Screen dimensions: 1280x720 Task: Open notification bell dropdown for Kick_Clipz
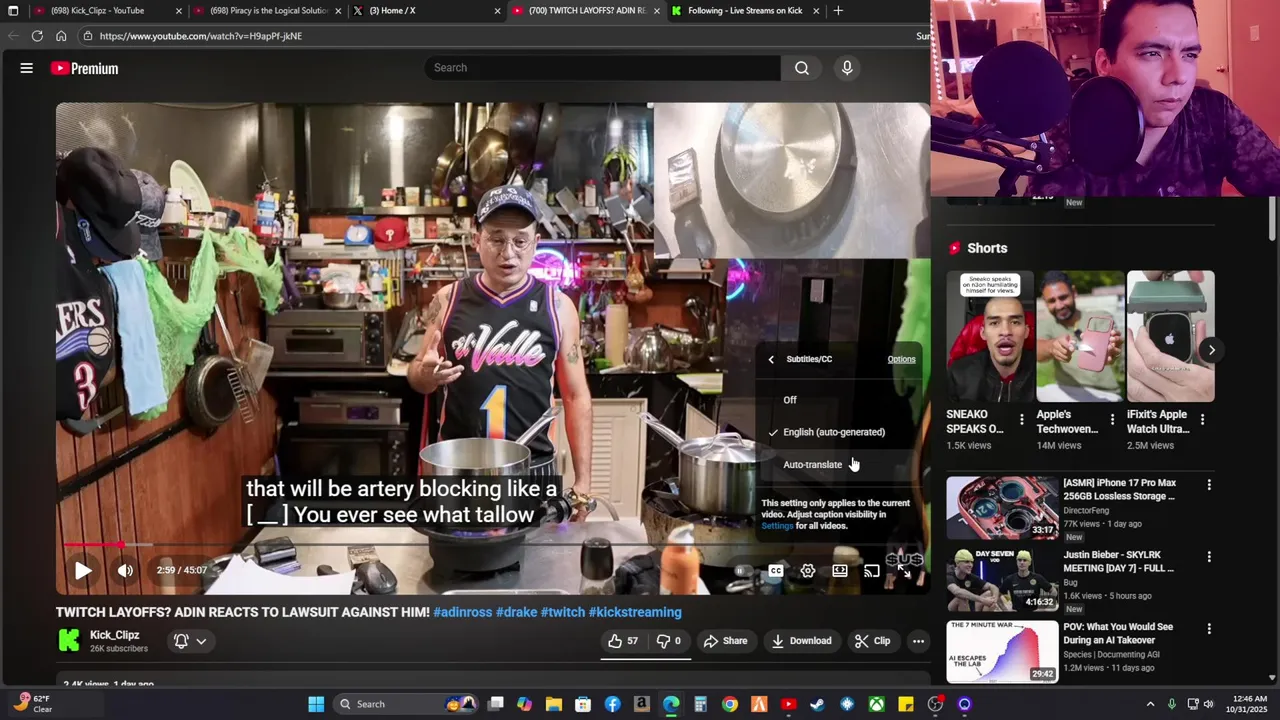point(190,641)
